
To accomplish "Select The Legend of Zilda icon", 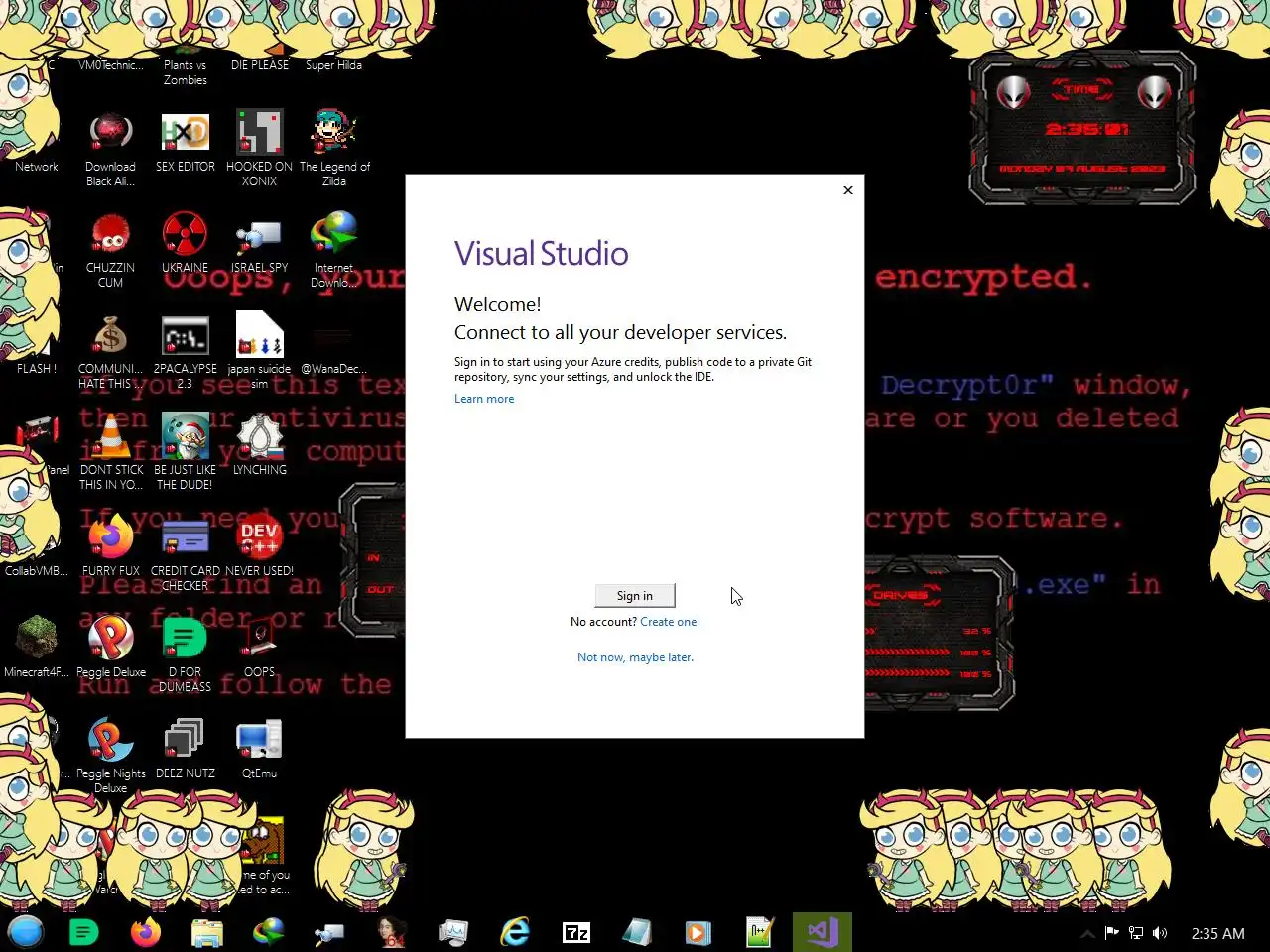I will (334, 148).
